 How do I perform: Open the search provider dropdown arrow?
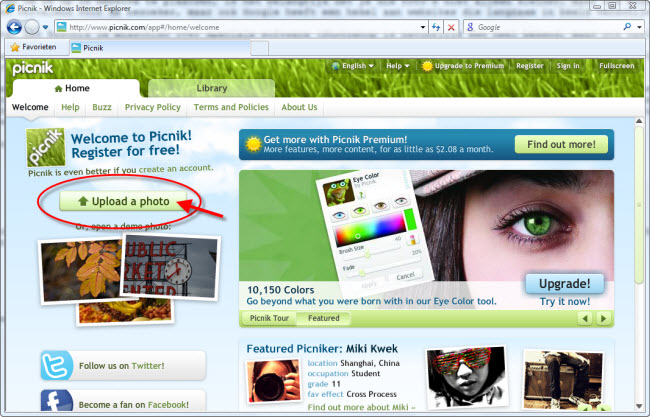(x=639, y=27)
